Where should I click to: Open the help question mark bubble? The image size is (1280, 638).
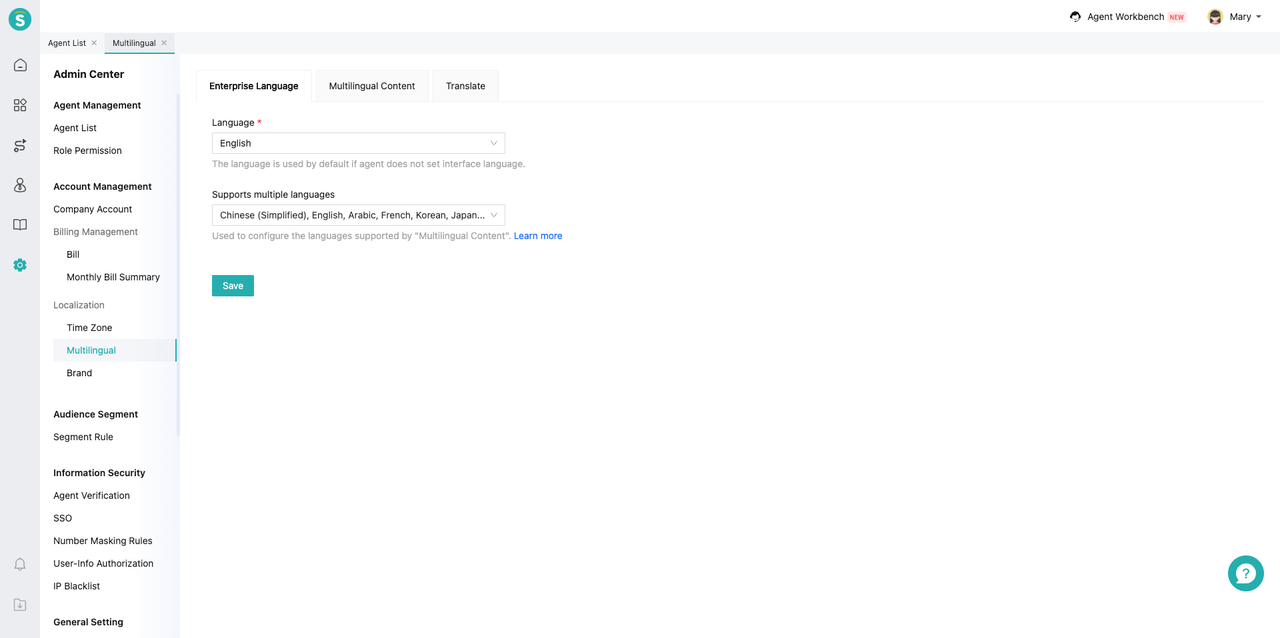(1246, 573)
